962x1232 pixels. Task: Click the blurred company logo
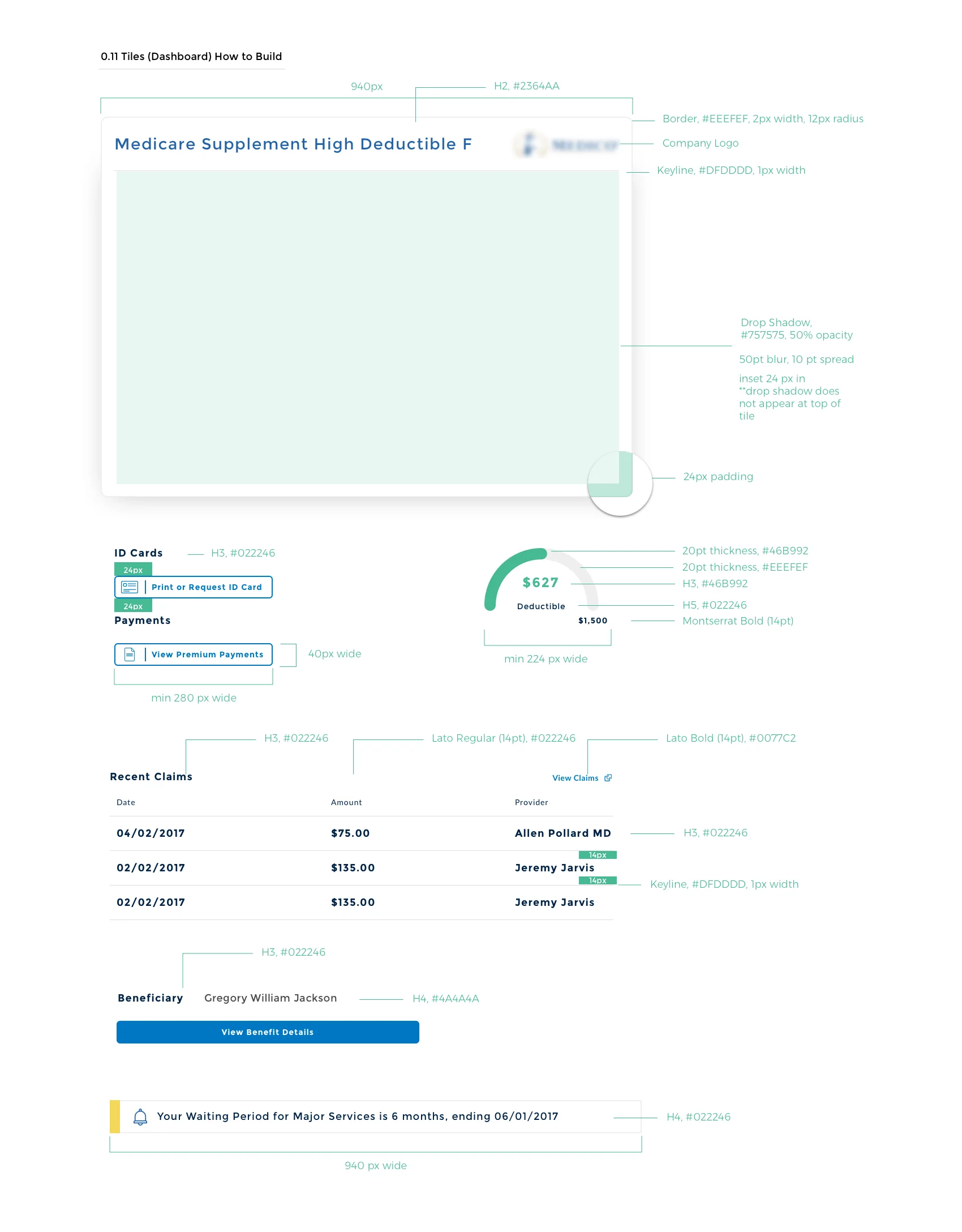(566, 145)
